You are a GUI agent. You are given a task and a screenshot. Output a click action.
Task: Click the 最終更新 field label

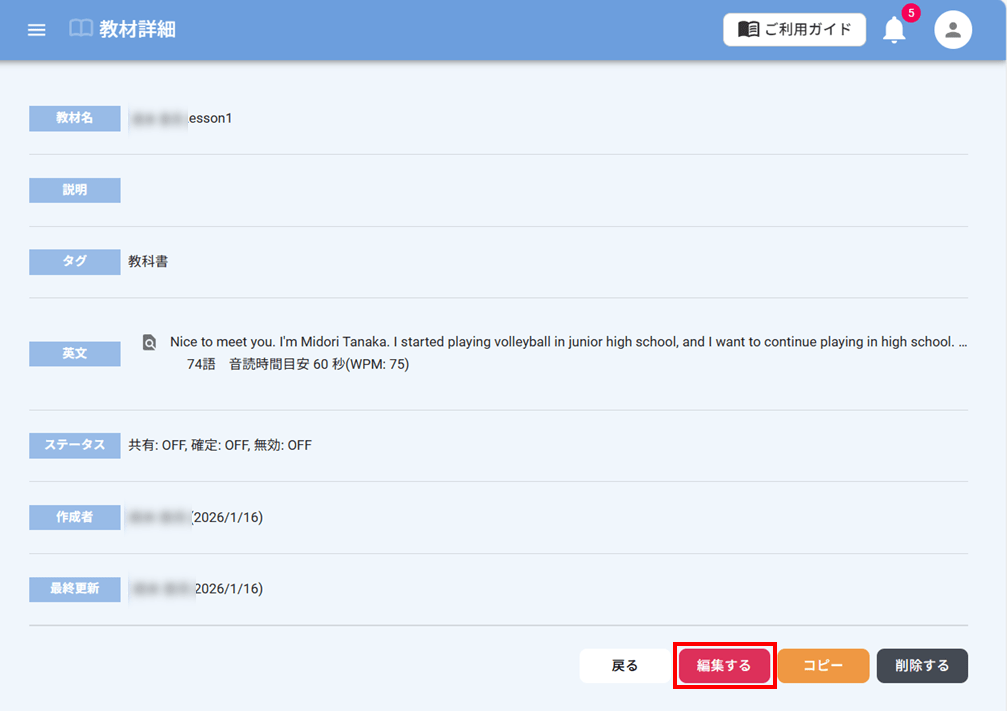tap(75, 589)
